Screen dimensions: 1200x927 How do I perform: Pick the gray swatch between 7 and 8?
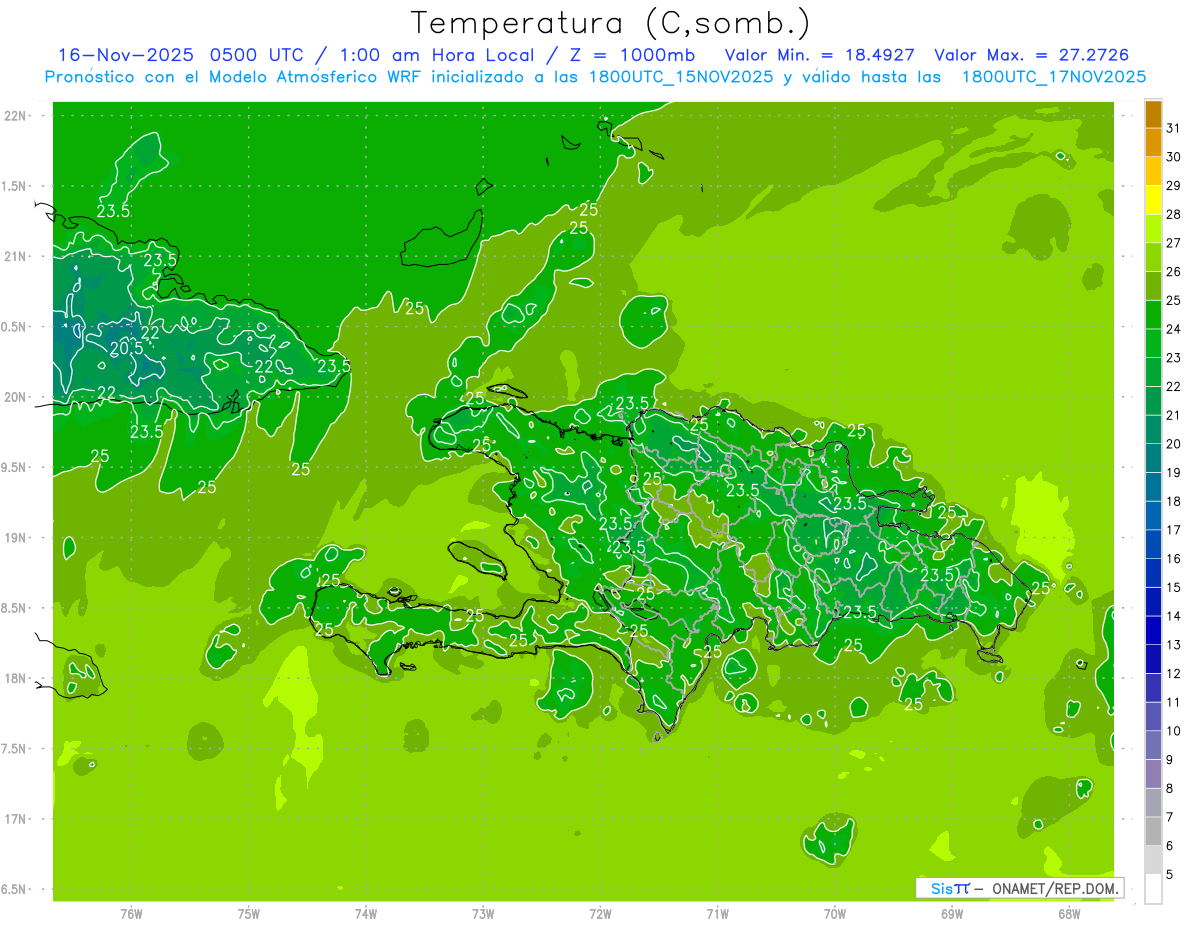click(1153, 802)
